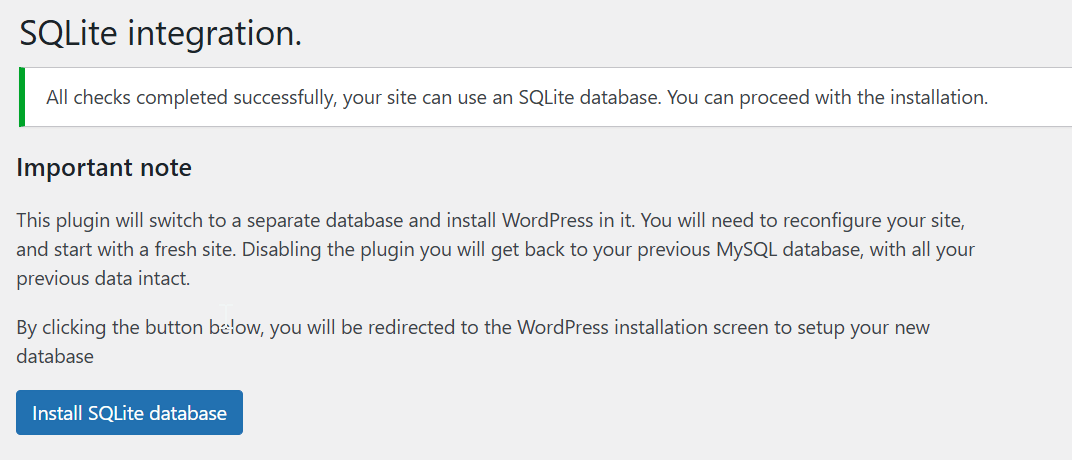This screenshot has width=1072, height=460.
Task: Click the Install SQLite database button
Action: [x=129, y=412]
